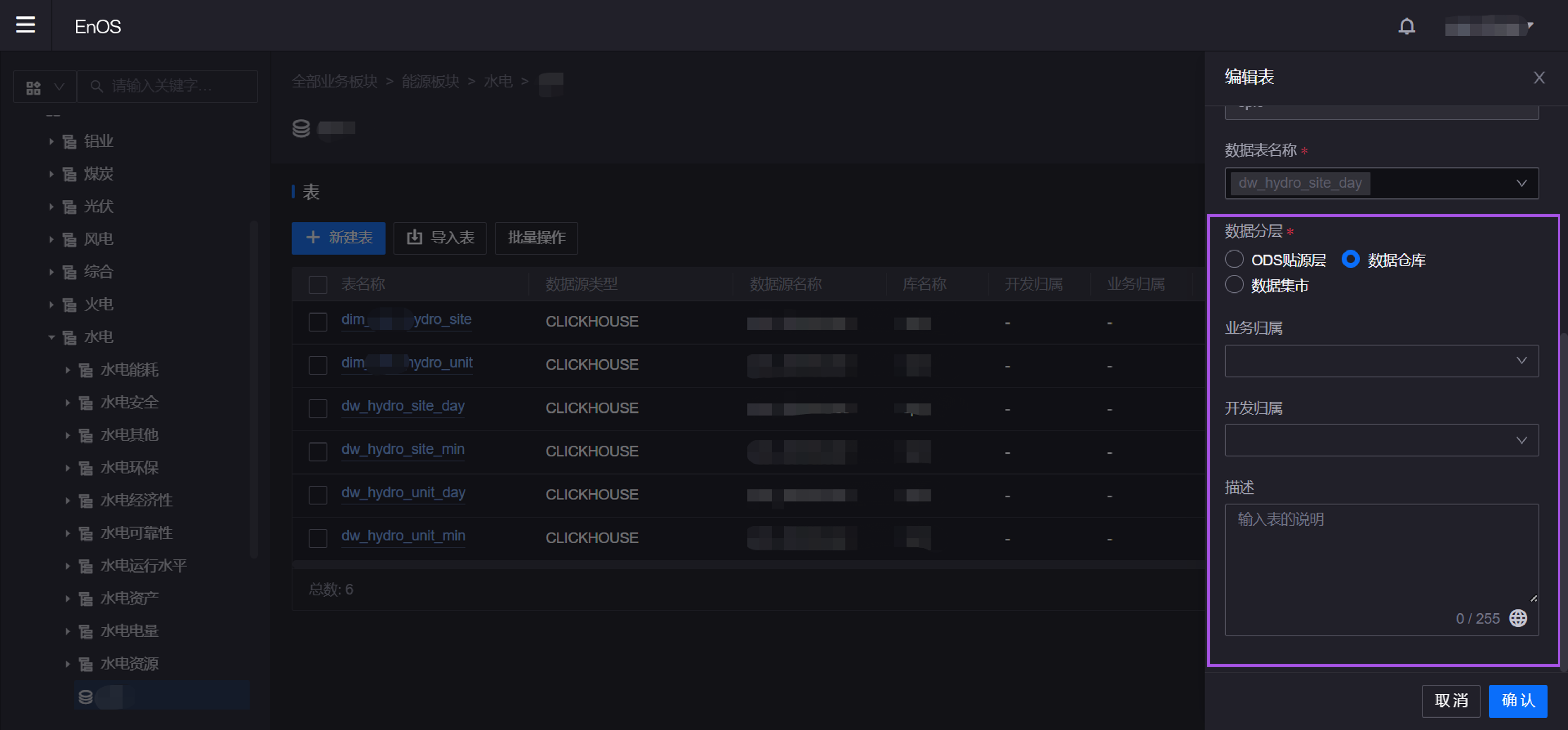Viewport: 1568px width, 730px height.
Task: Go to 全部业务板块 breadcrumb
Action: 335,82
